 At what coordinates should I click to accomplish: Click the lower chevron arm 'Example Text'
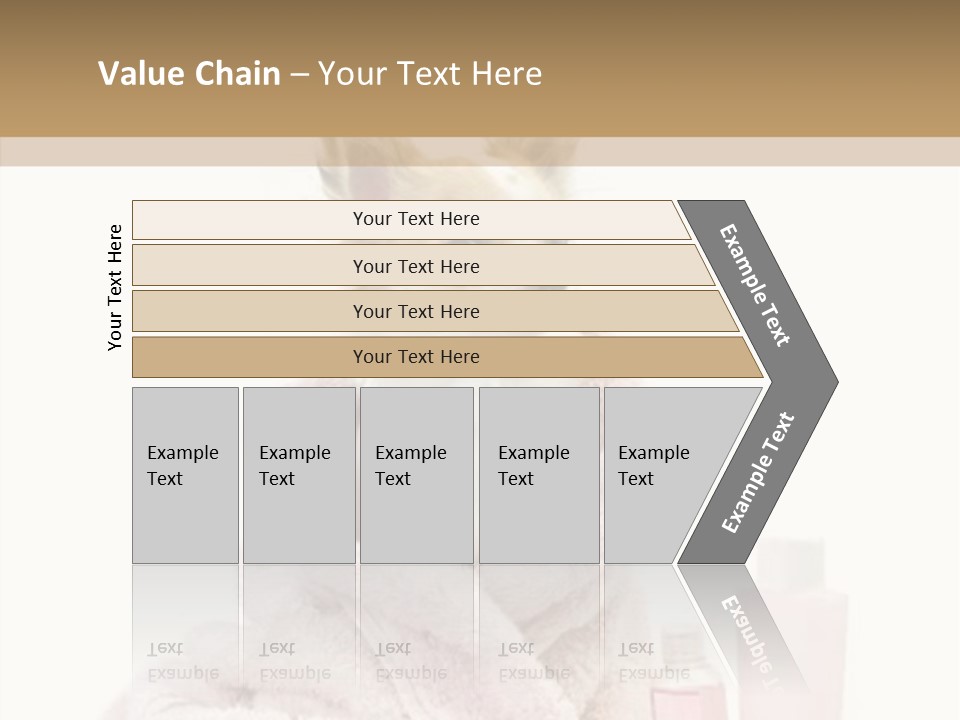coord(758,473)
